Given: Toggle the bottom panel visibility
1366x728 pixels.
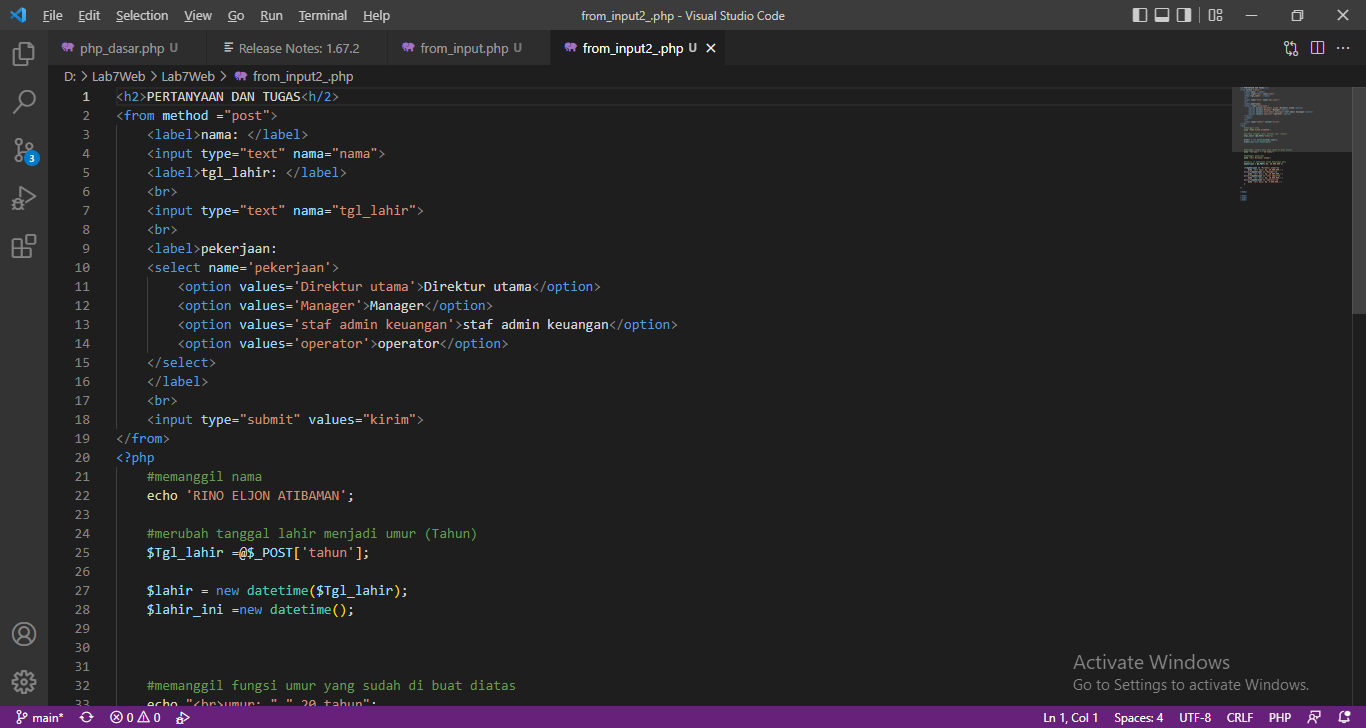Looking at the screenshot, I should [x=1162, y=15].
